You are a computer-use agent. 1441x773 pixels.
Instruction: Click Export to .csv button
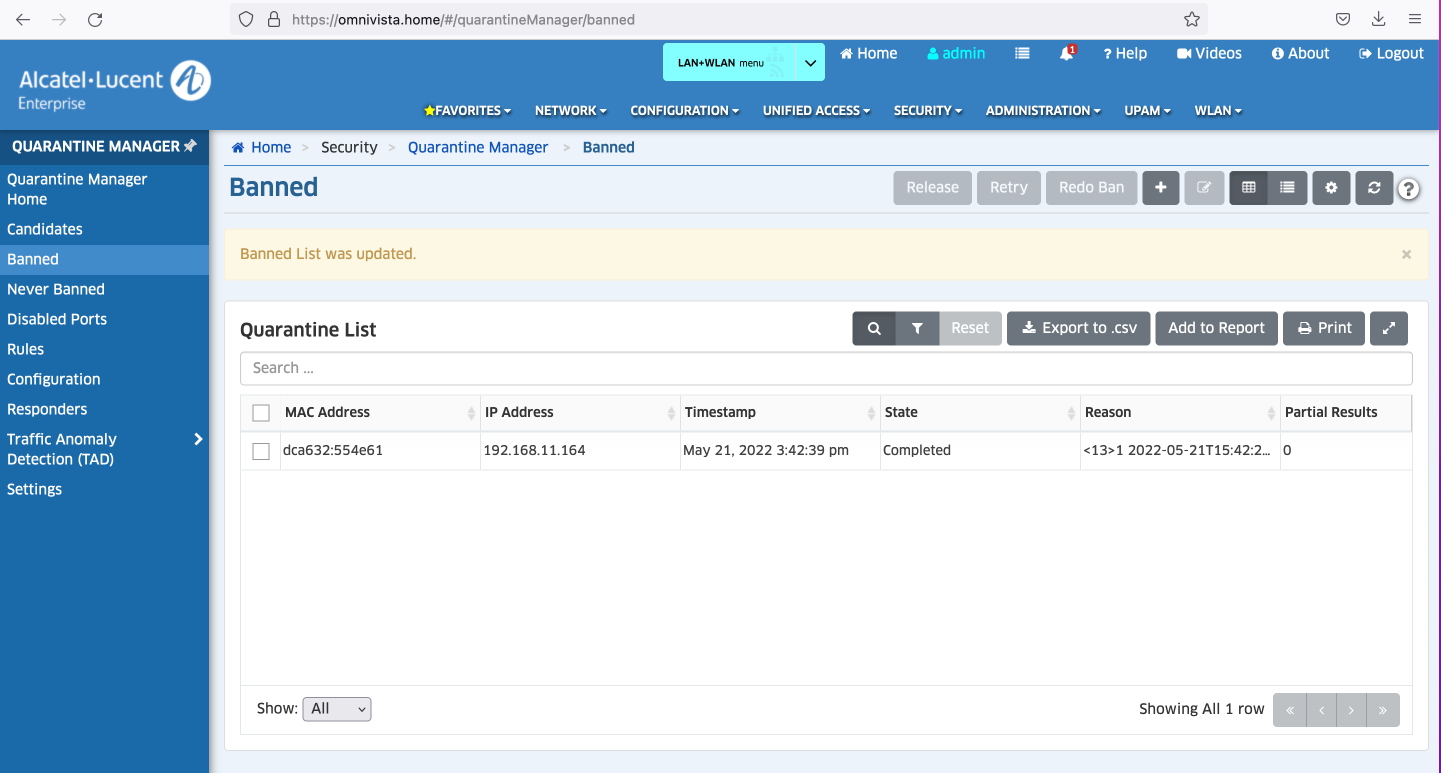tap(1078, 328)
